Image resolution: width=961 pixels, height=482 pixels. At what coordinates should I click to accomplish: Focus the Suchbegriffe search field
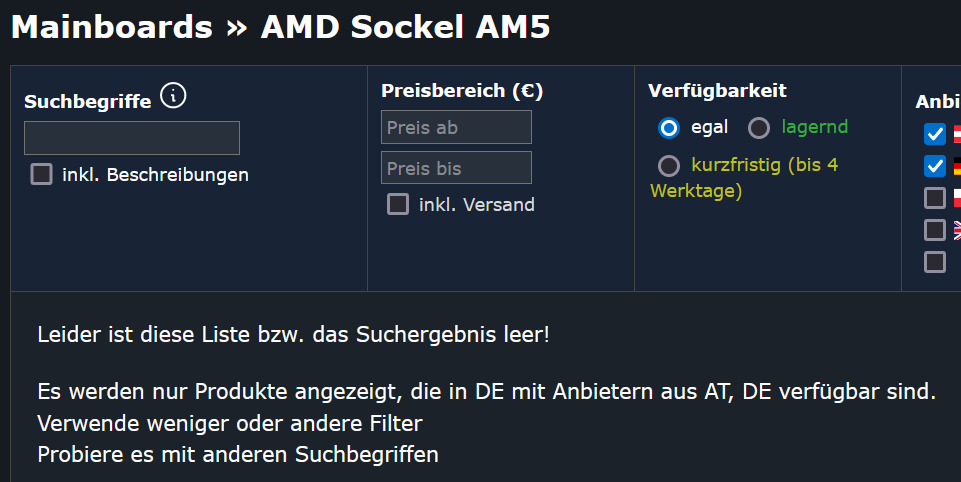pyautogui.click(x=132, y=138)
